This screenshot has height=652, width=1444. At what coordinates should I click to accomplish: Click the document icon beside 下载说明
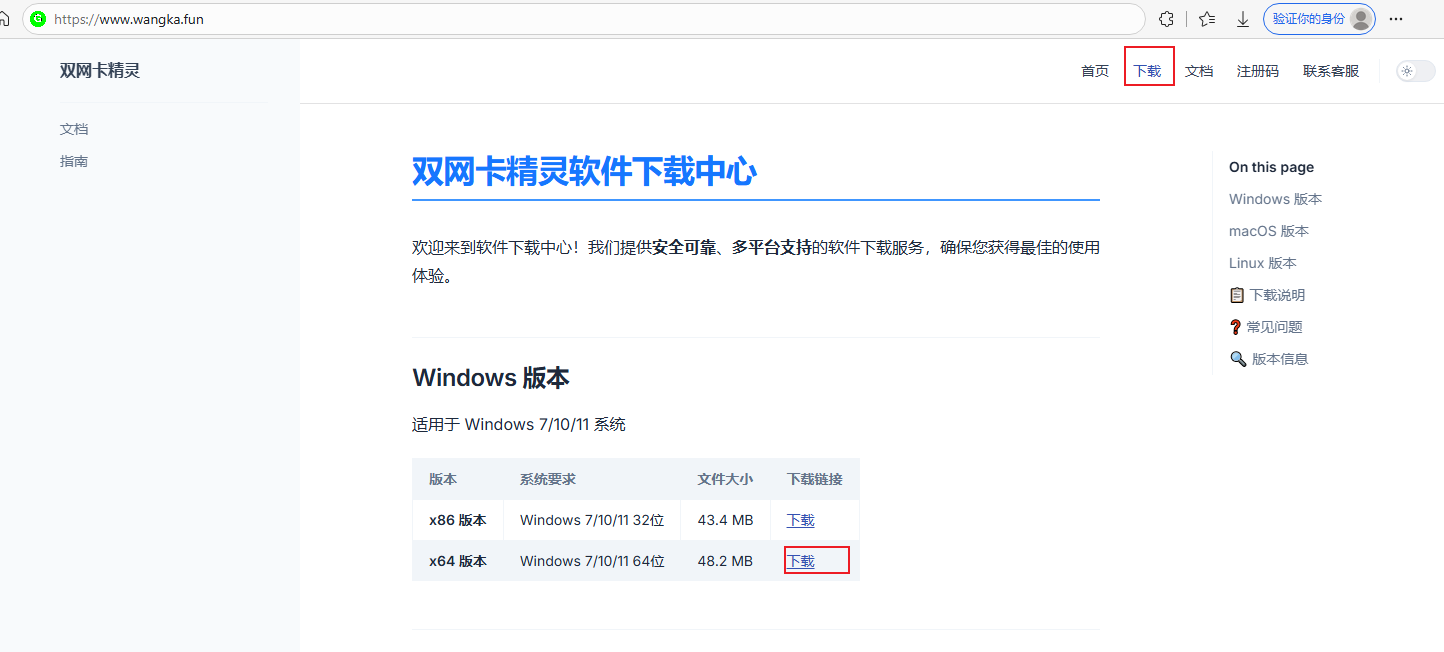[x=1238, y=294]
